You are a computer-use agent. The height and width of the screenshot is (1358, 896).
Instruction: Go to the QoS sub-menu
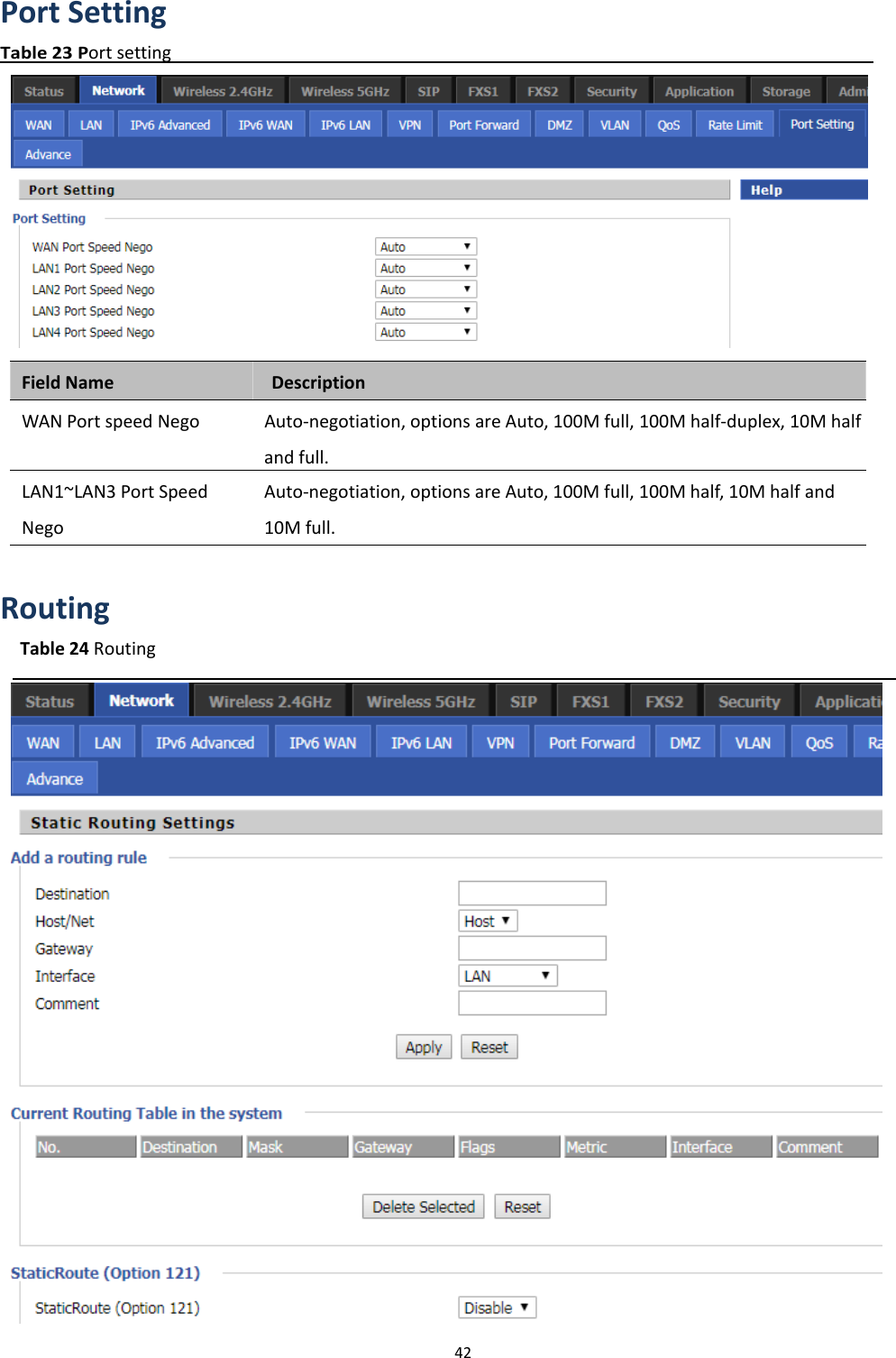click(x=669, y=124)
